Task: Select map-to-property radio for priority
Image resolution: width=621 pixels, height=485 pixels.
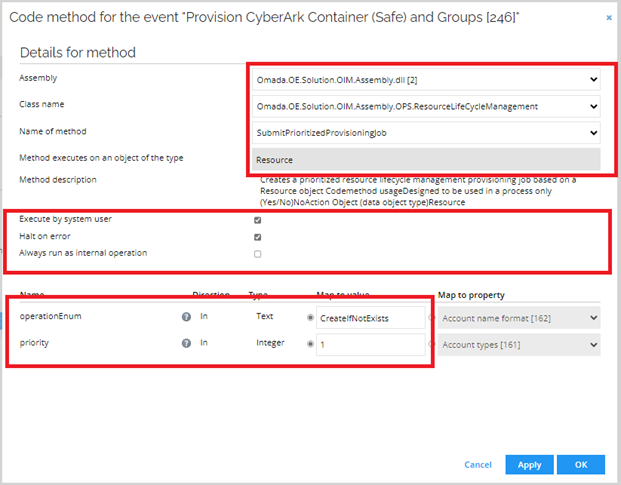Action: pyautogui.click(x=431, y=344)
